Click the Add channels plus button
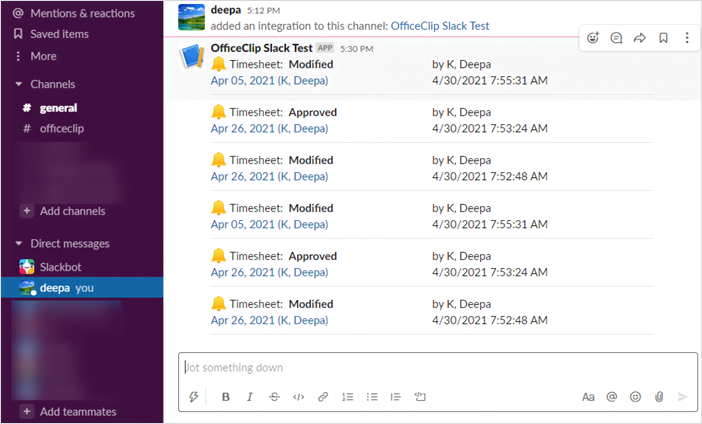702x424 pixels. point(27,211)
